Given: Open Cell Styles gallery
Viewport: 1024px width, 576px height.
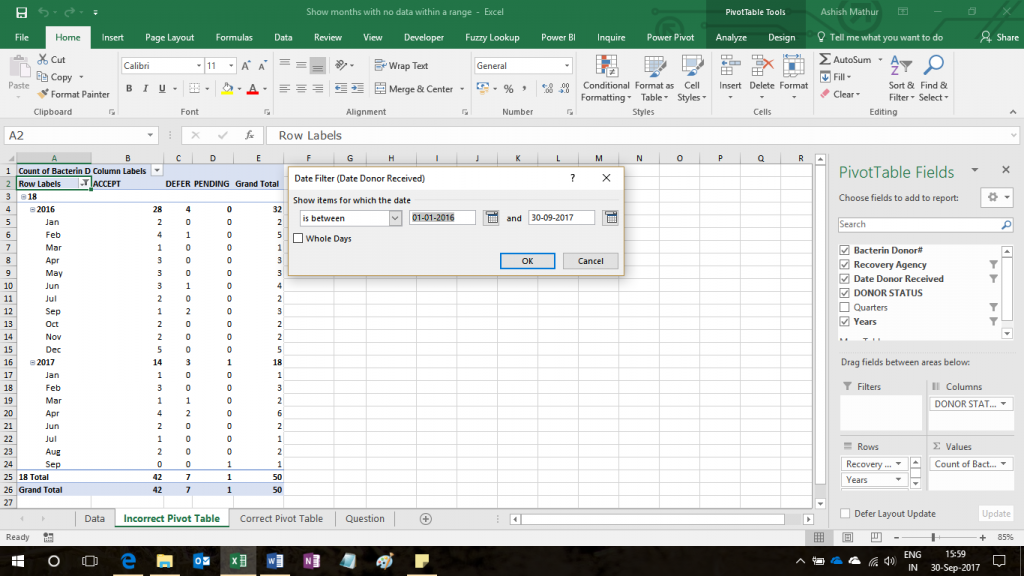Looking at the screenshot, I should 692,78.
